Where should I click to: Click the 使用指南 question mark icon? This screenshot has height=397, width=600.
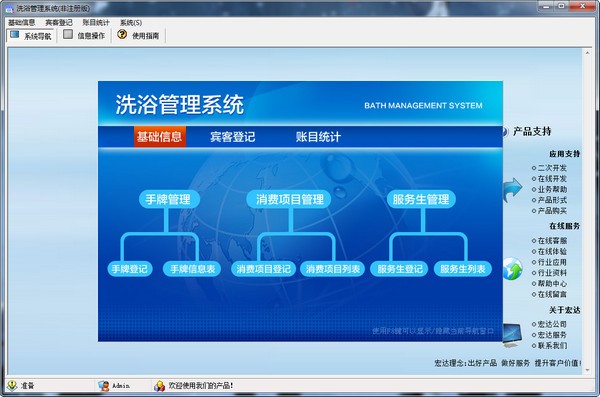122,34
